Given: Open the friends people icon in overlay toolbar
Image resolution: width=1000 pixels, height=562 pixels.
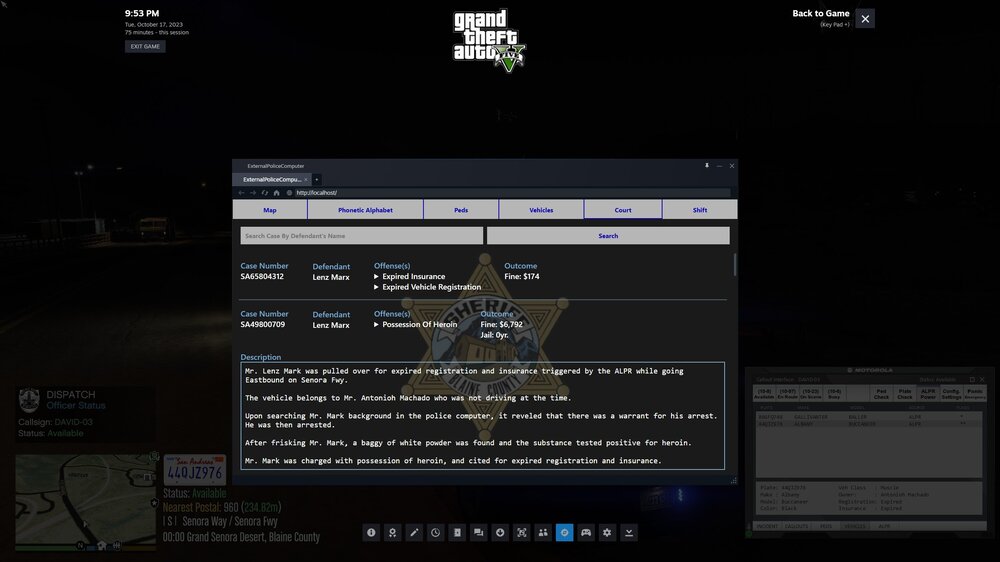Looking at the screenshot, I should click(x=543, y=533).
